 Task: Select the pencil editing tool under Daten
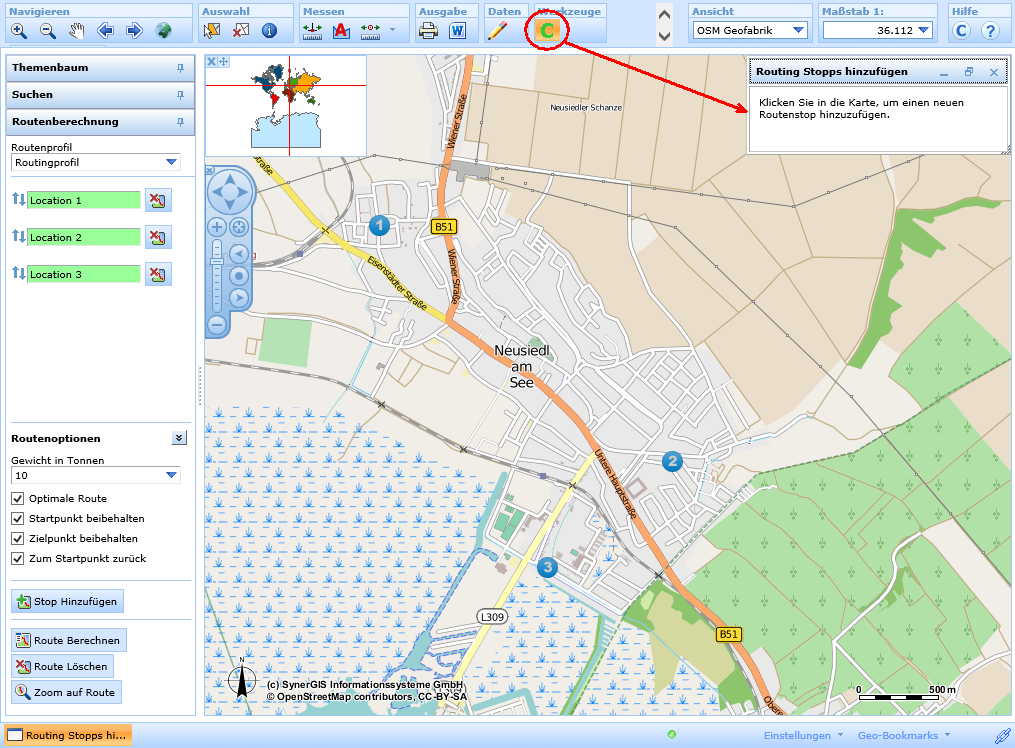497,30
